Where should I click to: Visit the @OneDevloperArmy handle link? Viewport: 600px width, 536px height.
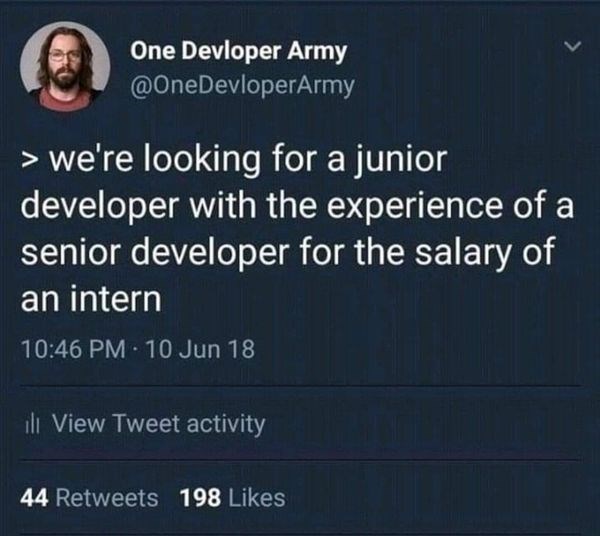tap(242, 87)
